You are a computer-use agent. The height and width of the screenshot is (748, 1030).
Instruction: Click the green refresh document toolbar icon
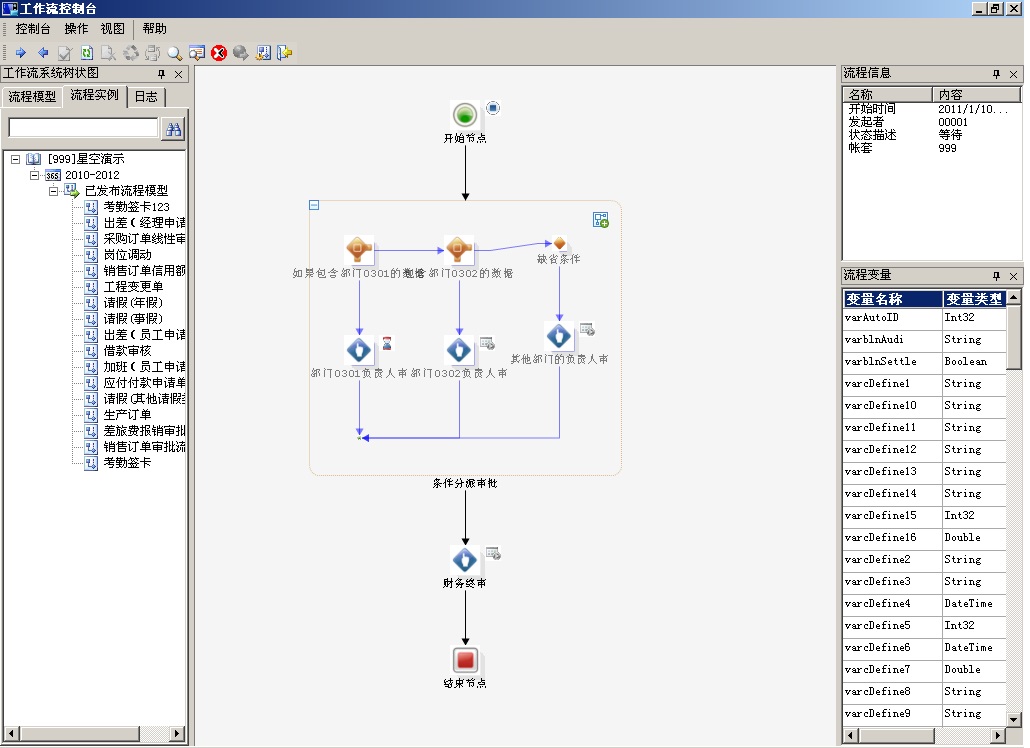87,53
